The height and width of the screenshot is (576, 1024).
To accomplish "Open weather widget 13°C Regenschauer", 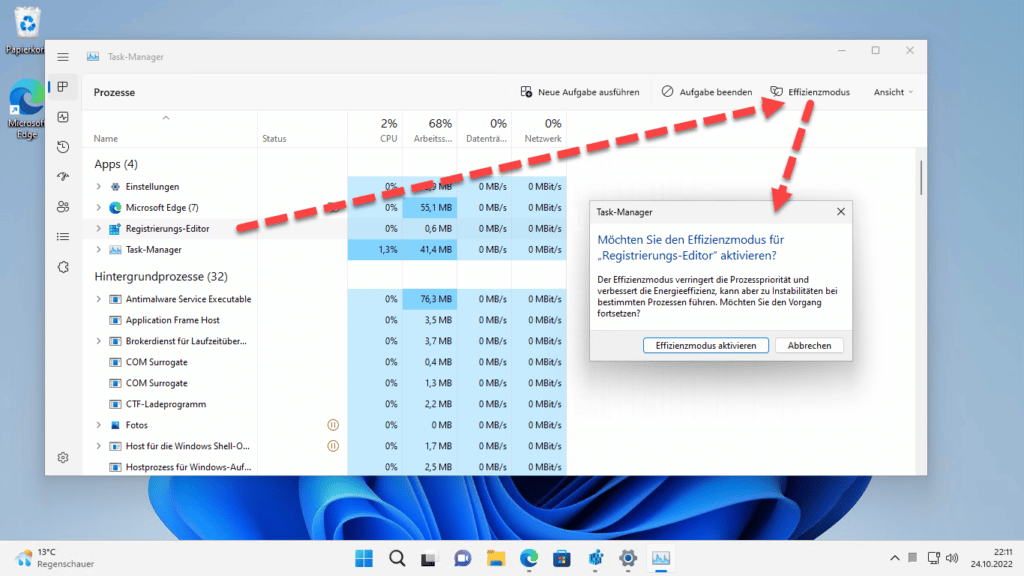I will [55, 558].
